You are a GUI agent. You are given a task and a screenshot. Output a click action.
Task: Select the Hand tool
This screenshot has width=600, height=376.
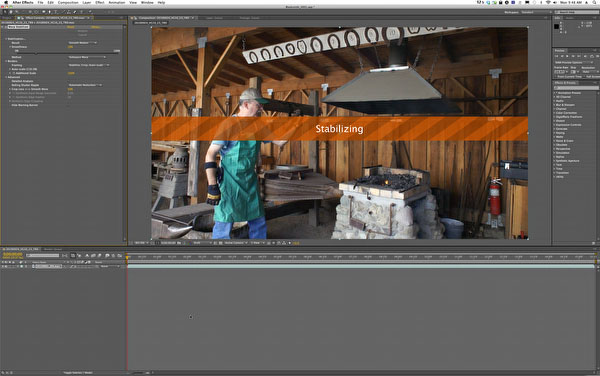[11, 12]
